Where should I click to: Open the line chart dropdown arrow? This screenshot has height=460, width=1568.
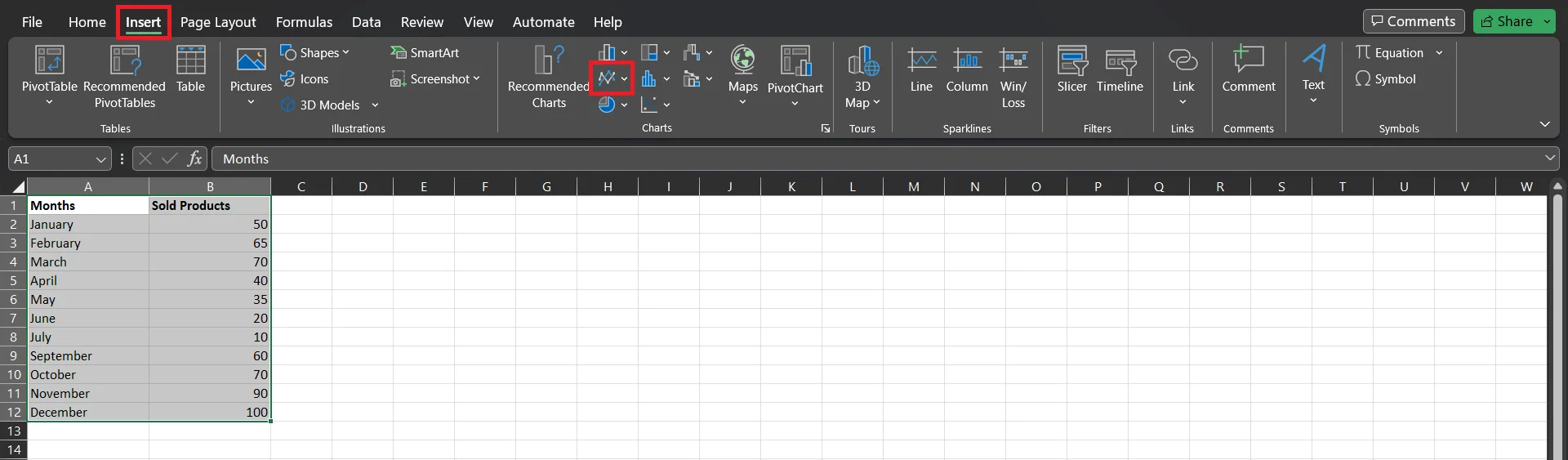[x=624, y=79]
